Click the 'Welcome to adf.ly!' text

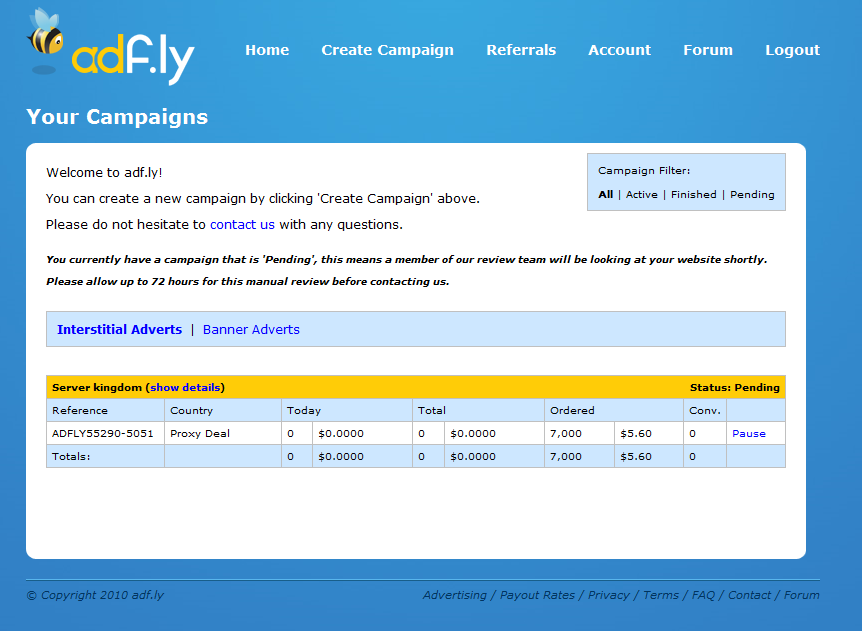tap(104, 173)
